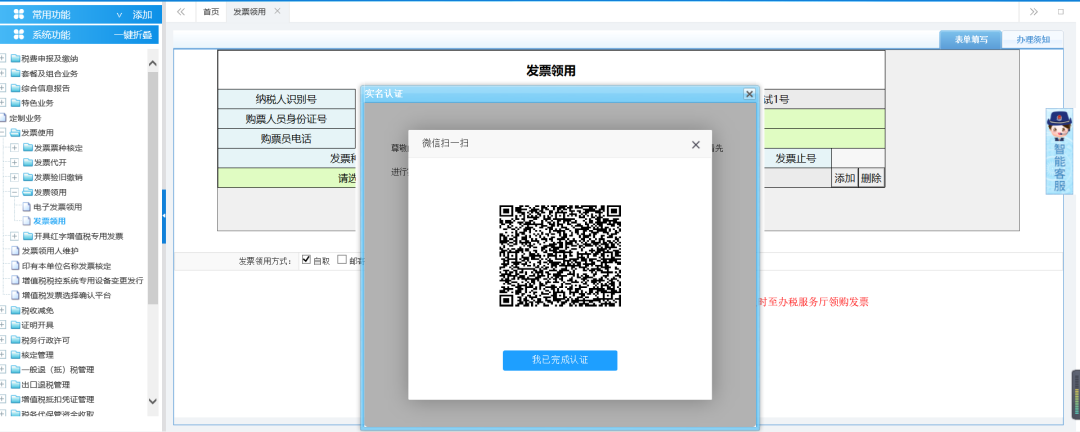Select the highlighted 发票领用 leaf item
Viewport: 1080px width, 432px height.
tap(50, 221)
